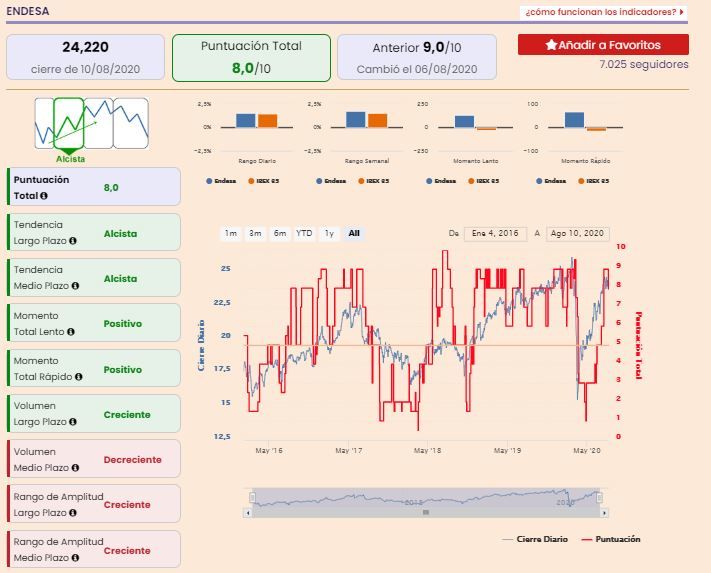Toggle Endesa legend dot under Rango Diario
The image size is (711, 573).
pyautogui.click(x=209, y=181)
